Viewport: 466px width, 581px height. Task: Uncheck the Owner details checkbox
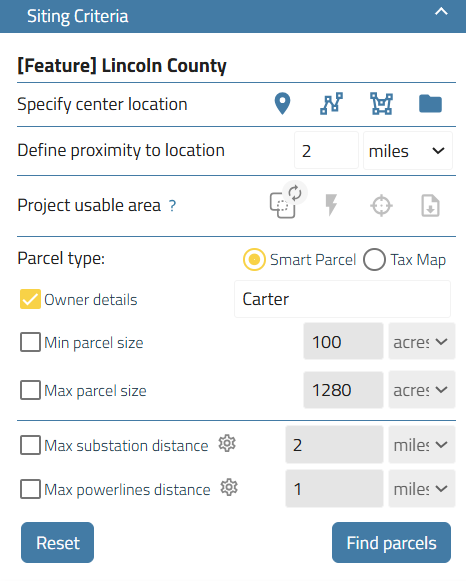[30, 299]
